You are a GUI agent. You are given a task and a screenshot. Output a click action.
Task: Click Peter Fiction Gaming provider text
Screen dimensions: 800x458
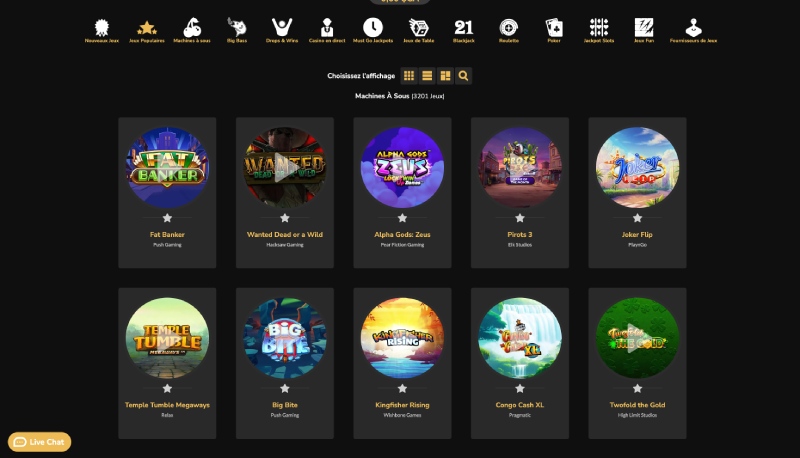point(403,245)
